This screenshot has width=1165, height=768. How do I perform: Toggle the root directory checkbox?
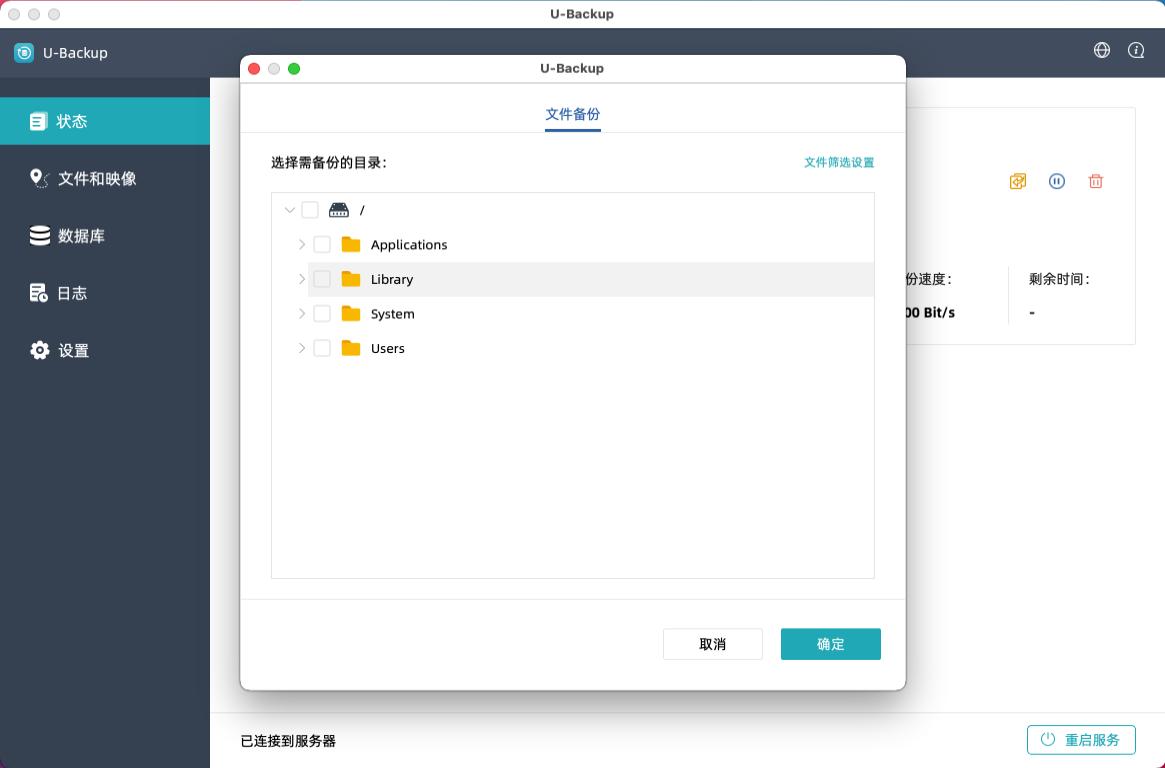point(310,210)
